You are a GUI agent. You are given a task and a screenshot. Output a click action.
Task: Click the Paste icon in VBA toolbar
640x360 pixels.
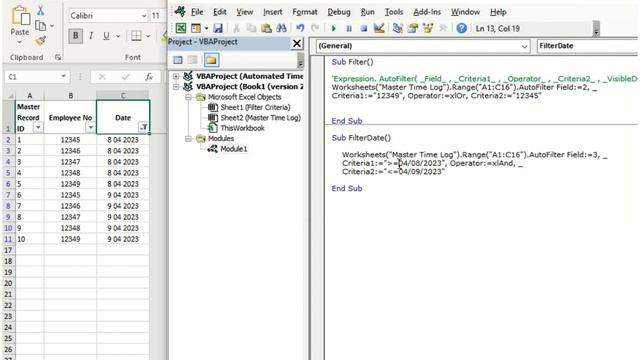click(x=266, y=28)
